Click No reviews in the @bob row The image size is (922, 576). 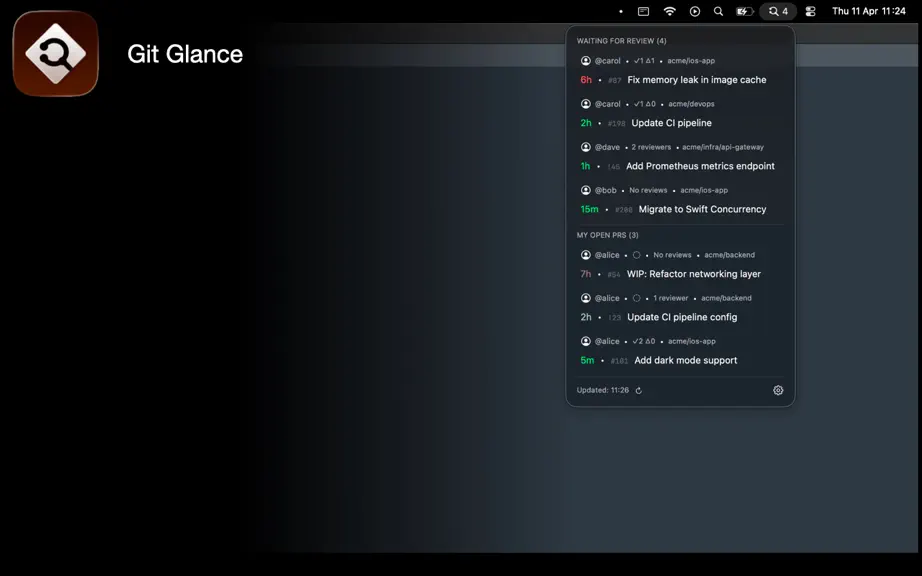coord(648,190)
